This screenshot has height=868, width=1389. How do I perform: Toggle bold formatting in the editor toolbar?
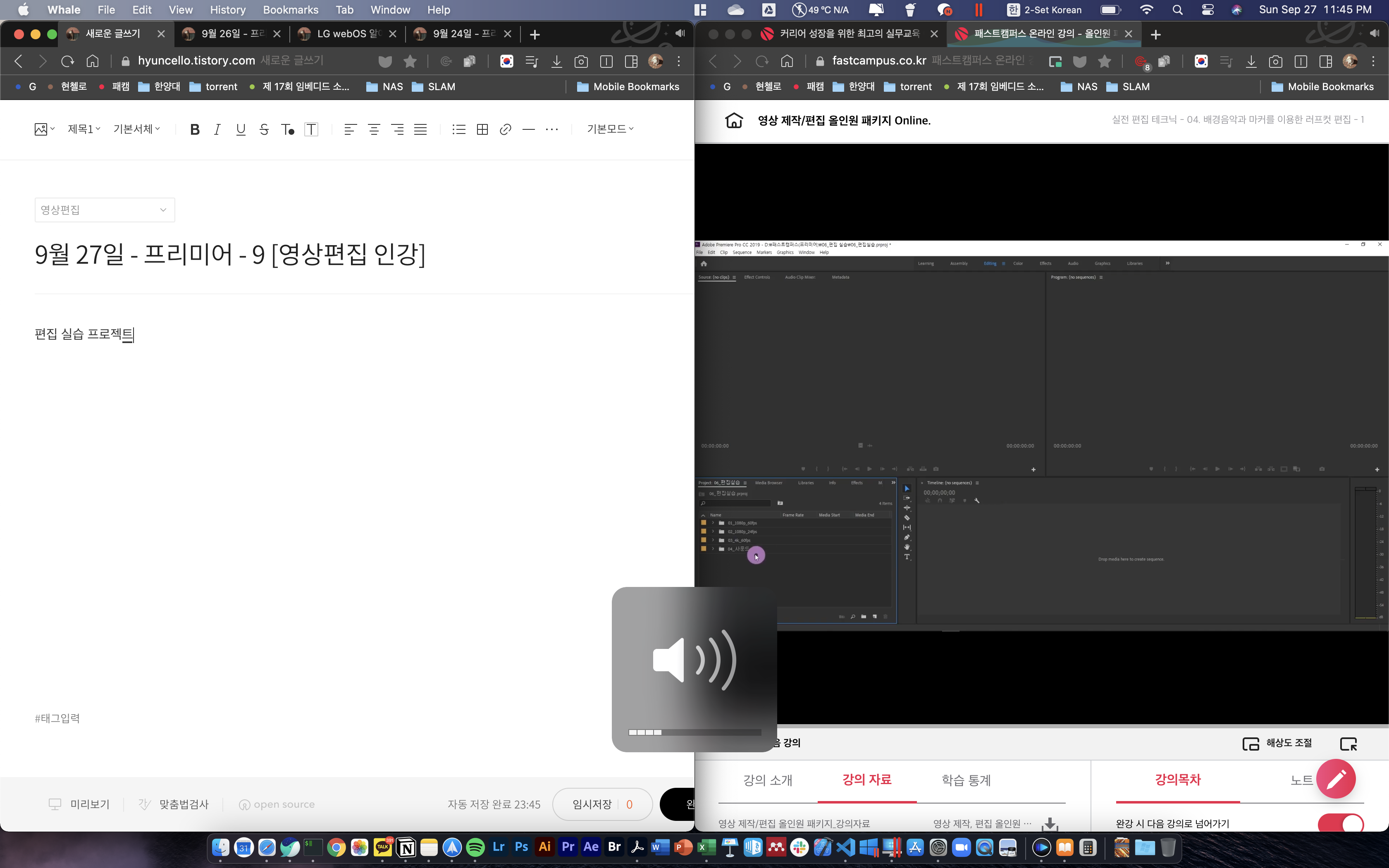click(x=195, y=129)
